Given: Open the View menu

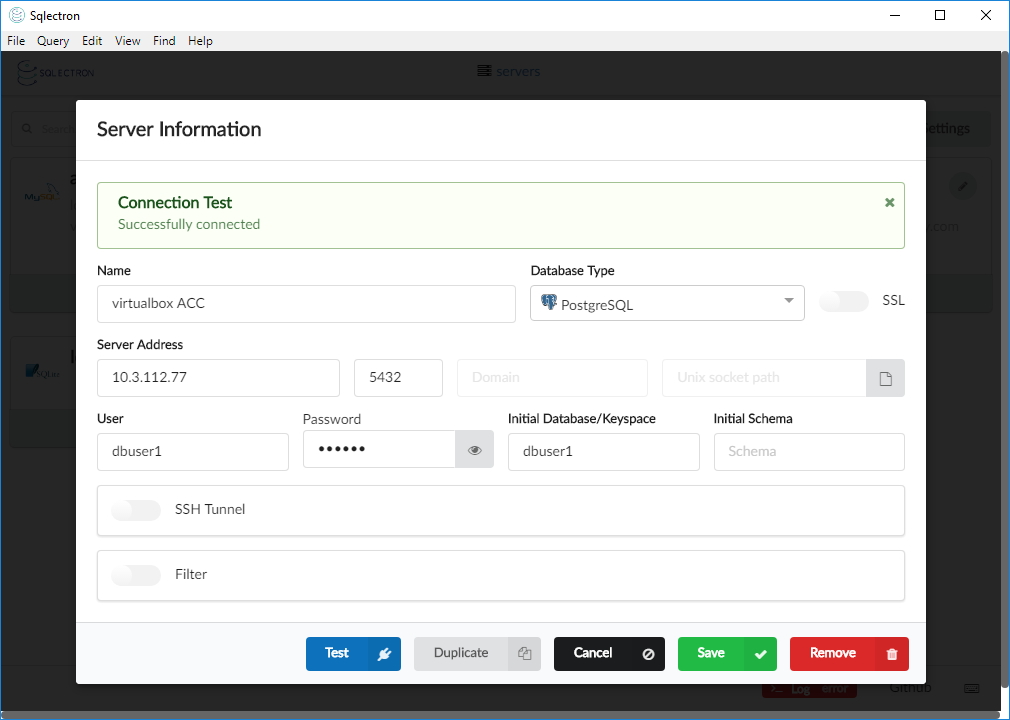Looking at the screenshot, I should coord(128,41).
